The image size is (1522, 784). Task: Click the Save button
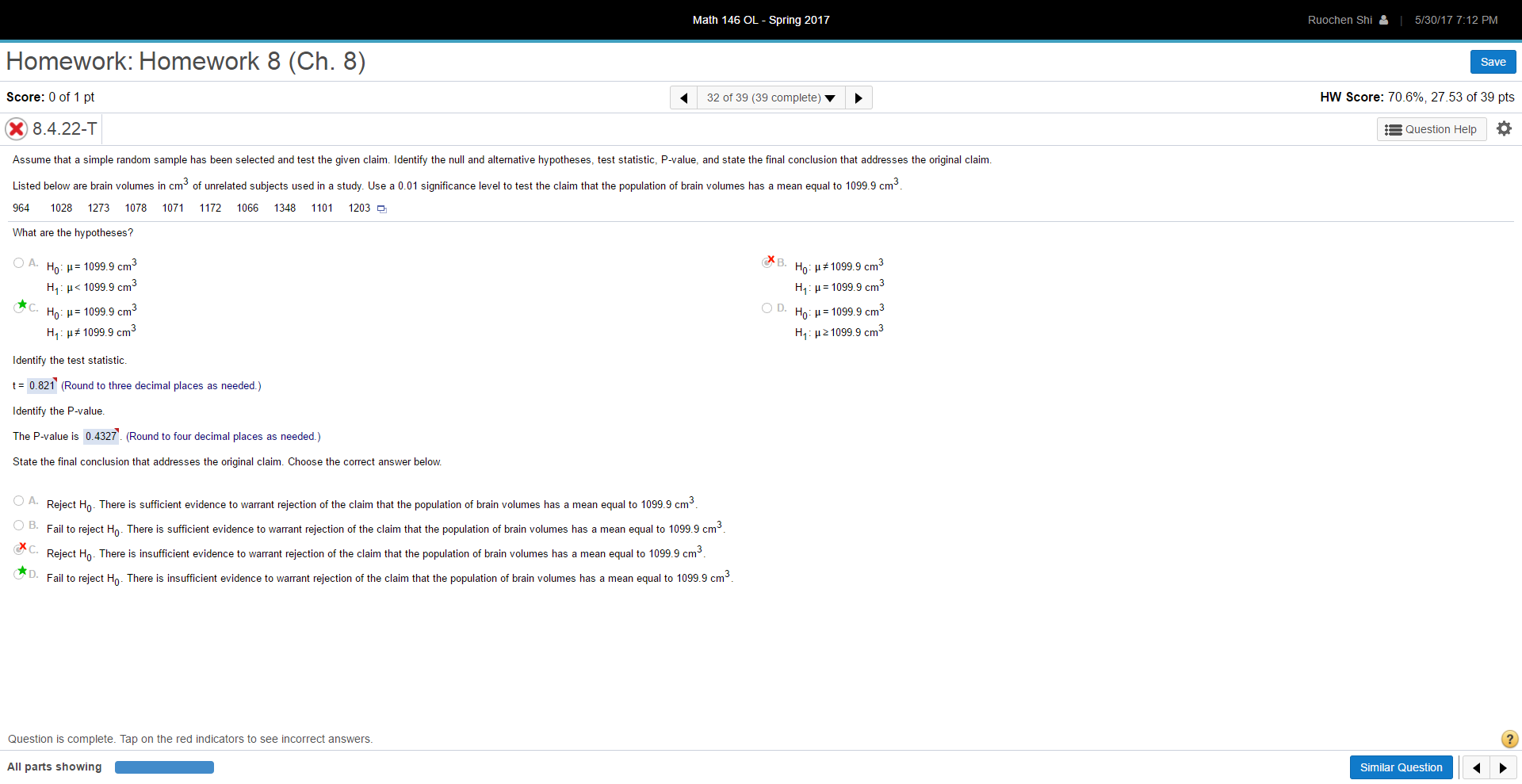(x=1493, y=61)
